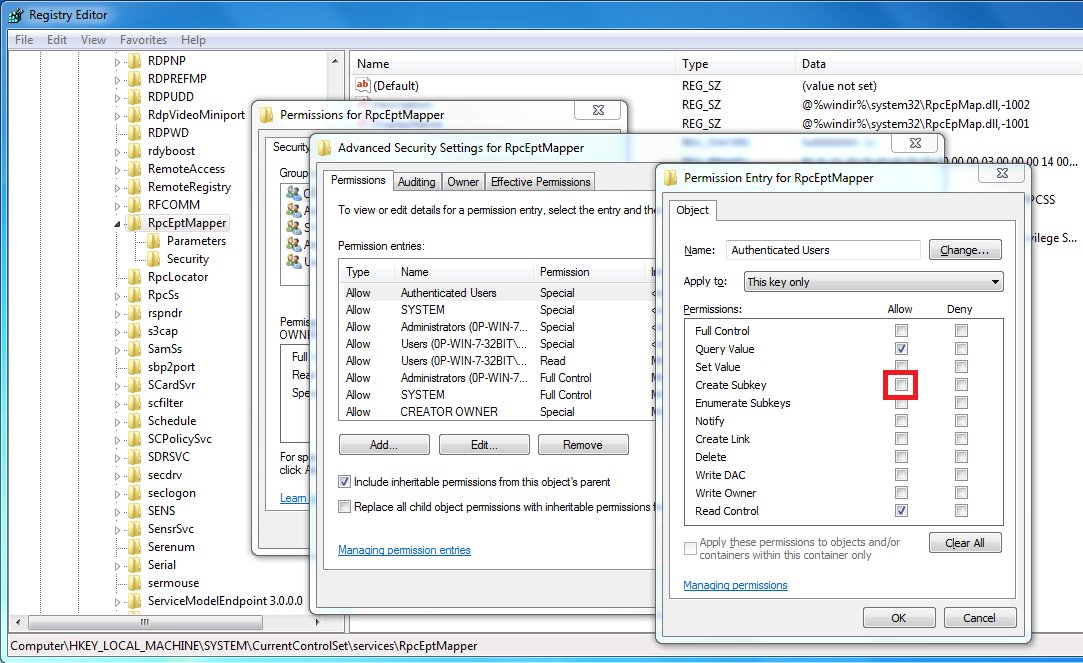
Task: Expand the scfilter tree node
Action: [x=117, y=404]
